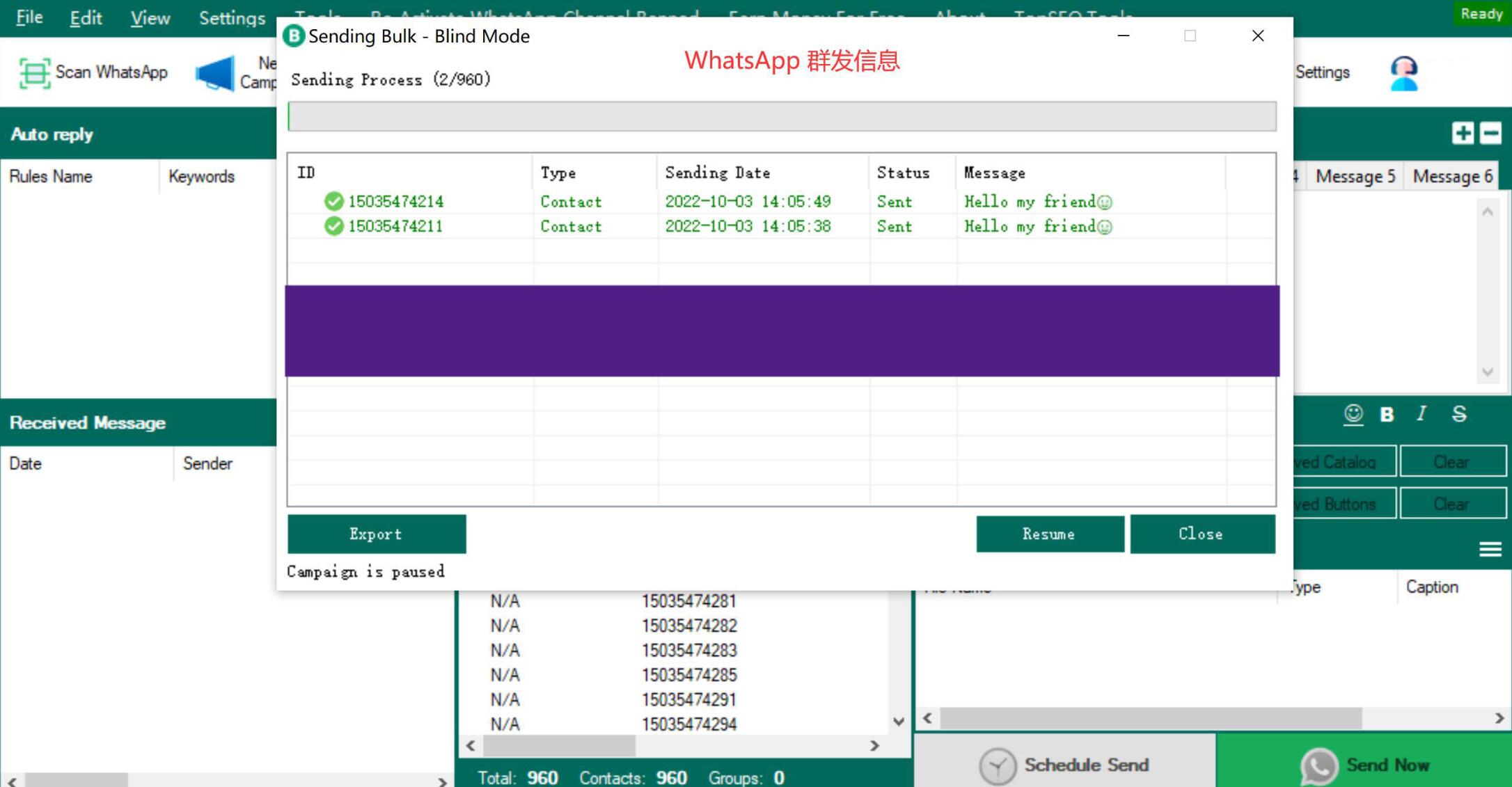
Task: Switch to the Message 6 tab
Action: 1452,177
